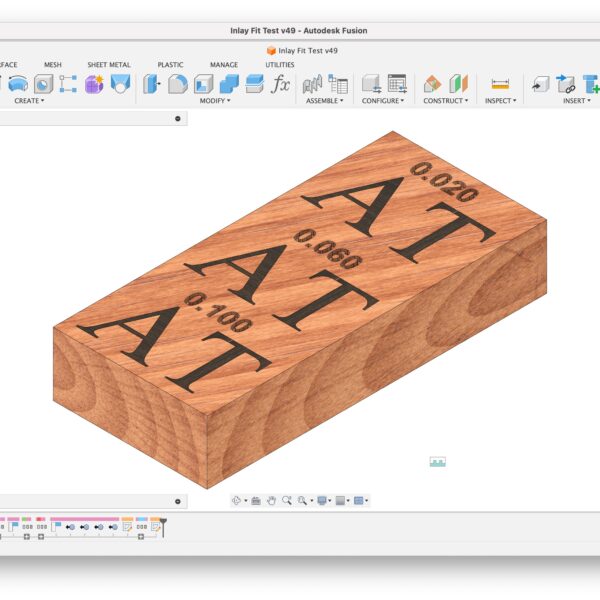The width and height of the screenshot is (600, 600).
Task: Expand the MODIFY dropdown menu
Action: pyautogui.click(x=214, y=101)
